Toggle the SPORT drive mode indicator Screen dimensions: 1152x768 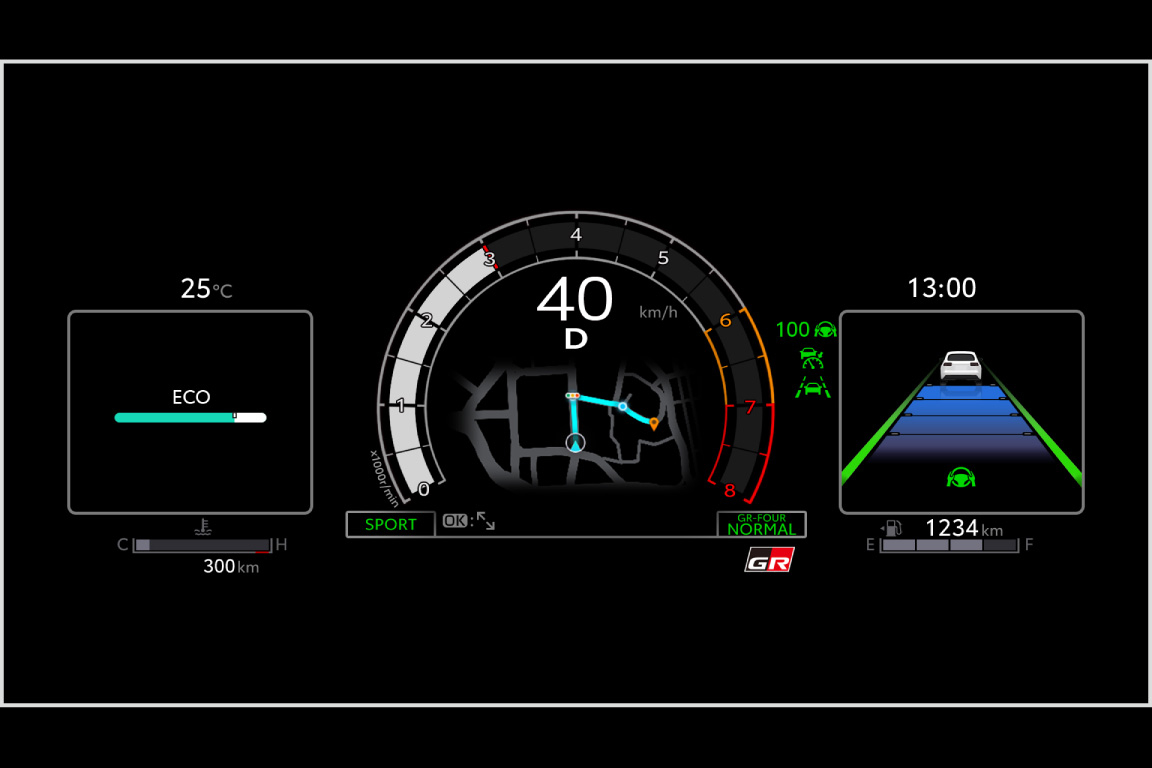389,524
